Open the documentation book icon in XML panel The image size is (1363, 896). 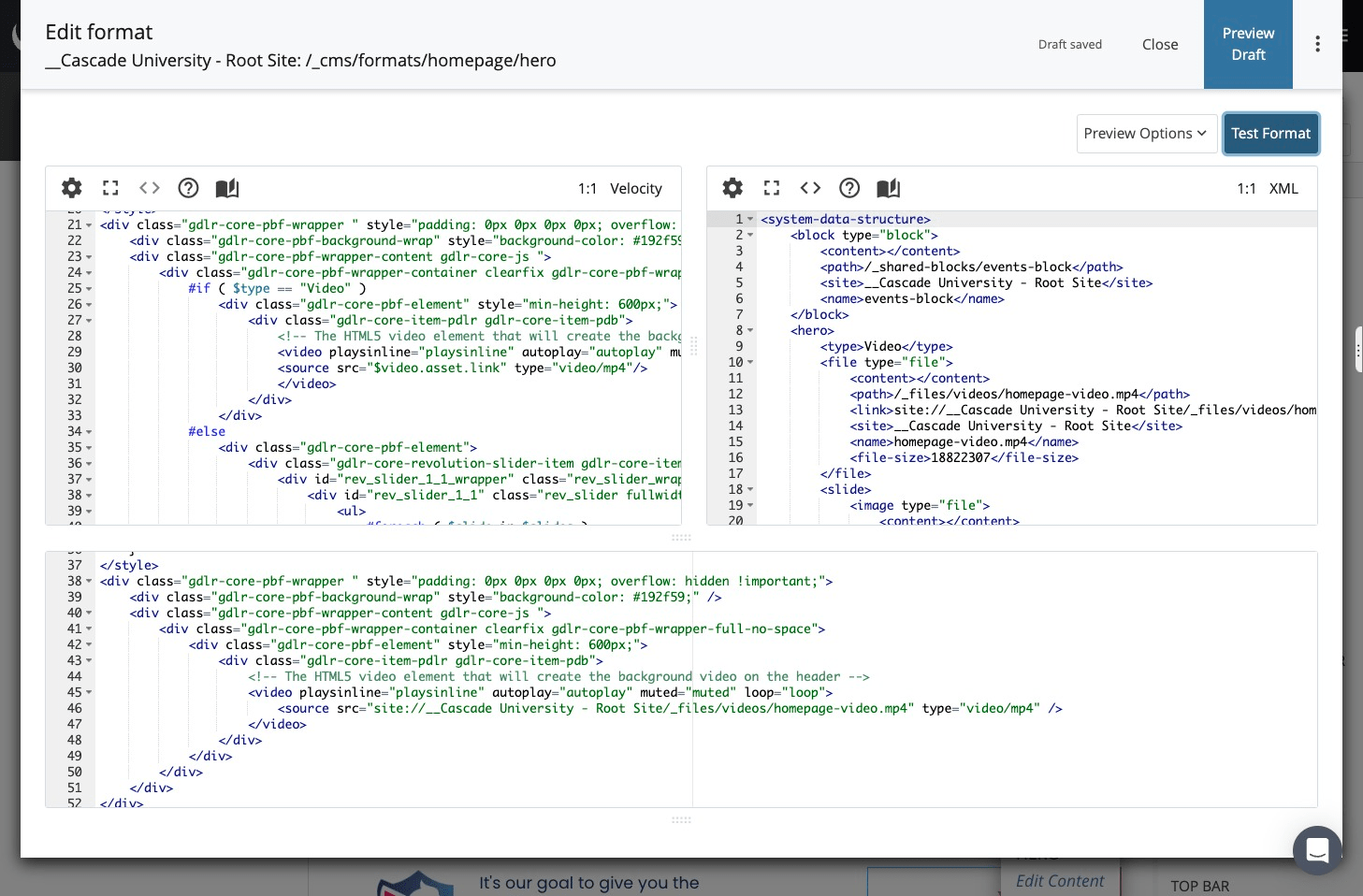(x=888, y=188)
